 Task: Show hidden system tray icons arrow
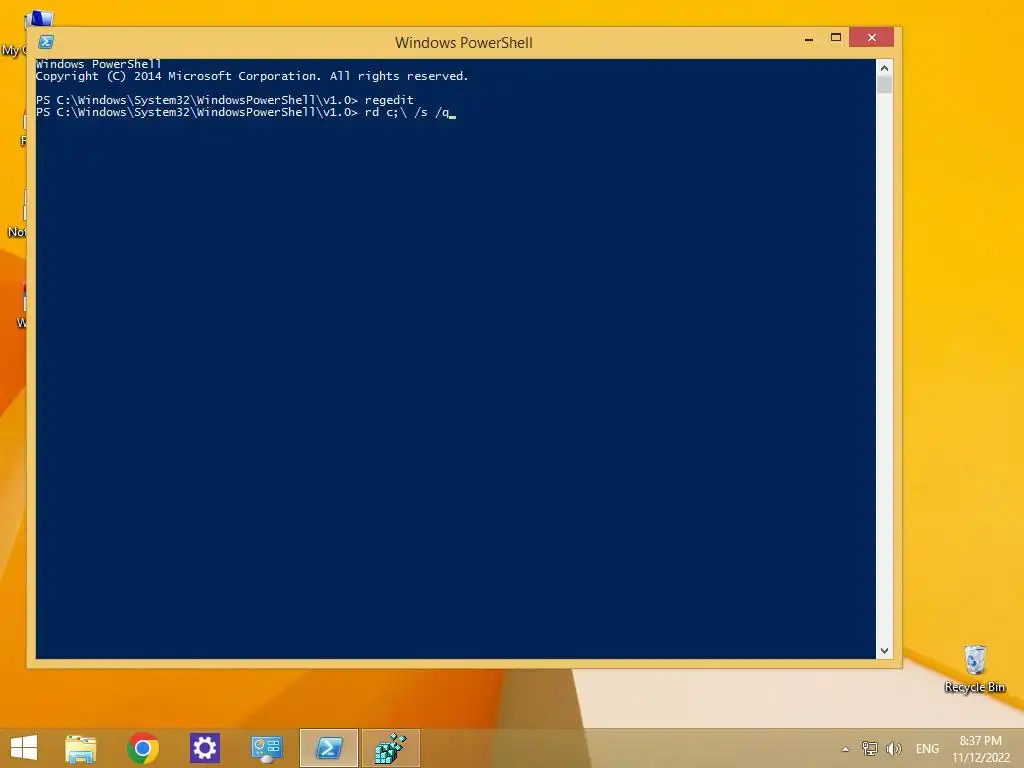845,749
